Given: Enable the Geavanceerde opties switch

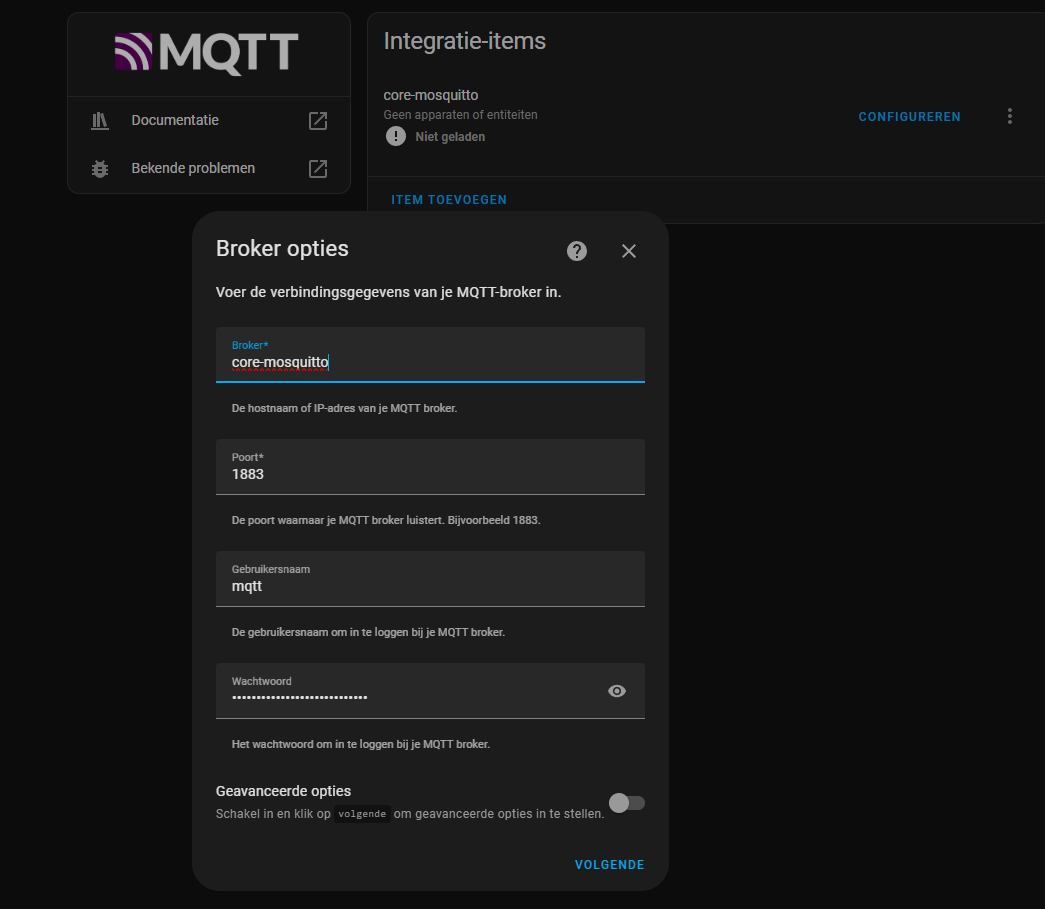Looking at the screenshot, I should click(627, 803).
